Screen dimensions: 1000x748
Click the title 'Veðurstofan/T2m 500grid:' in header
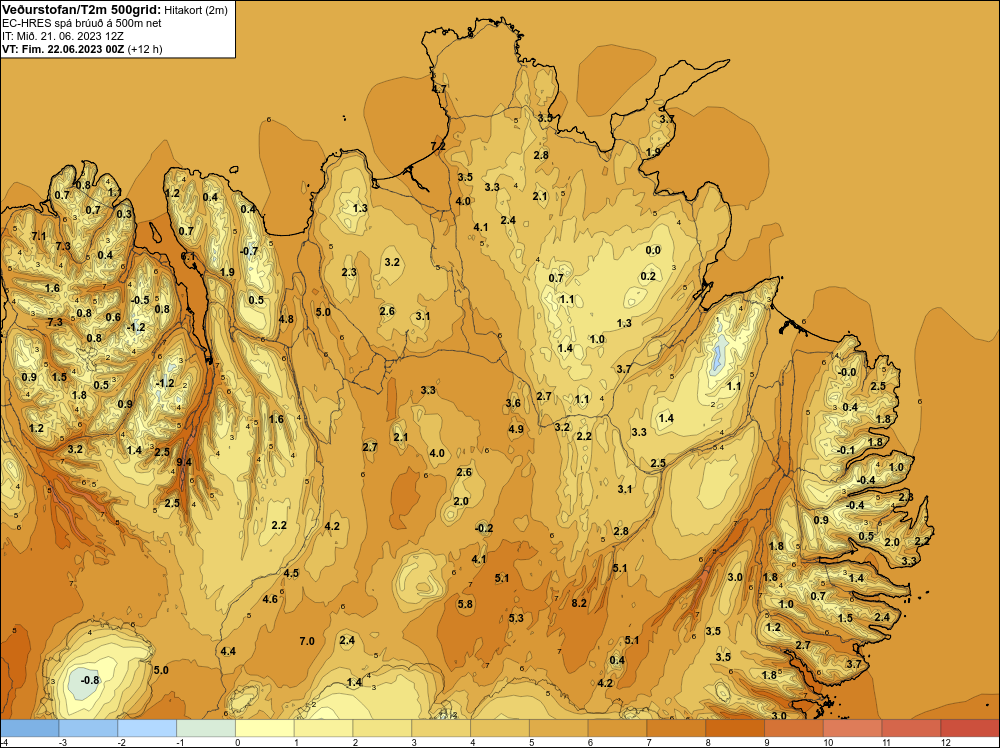tap(81, 10)
